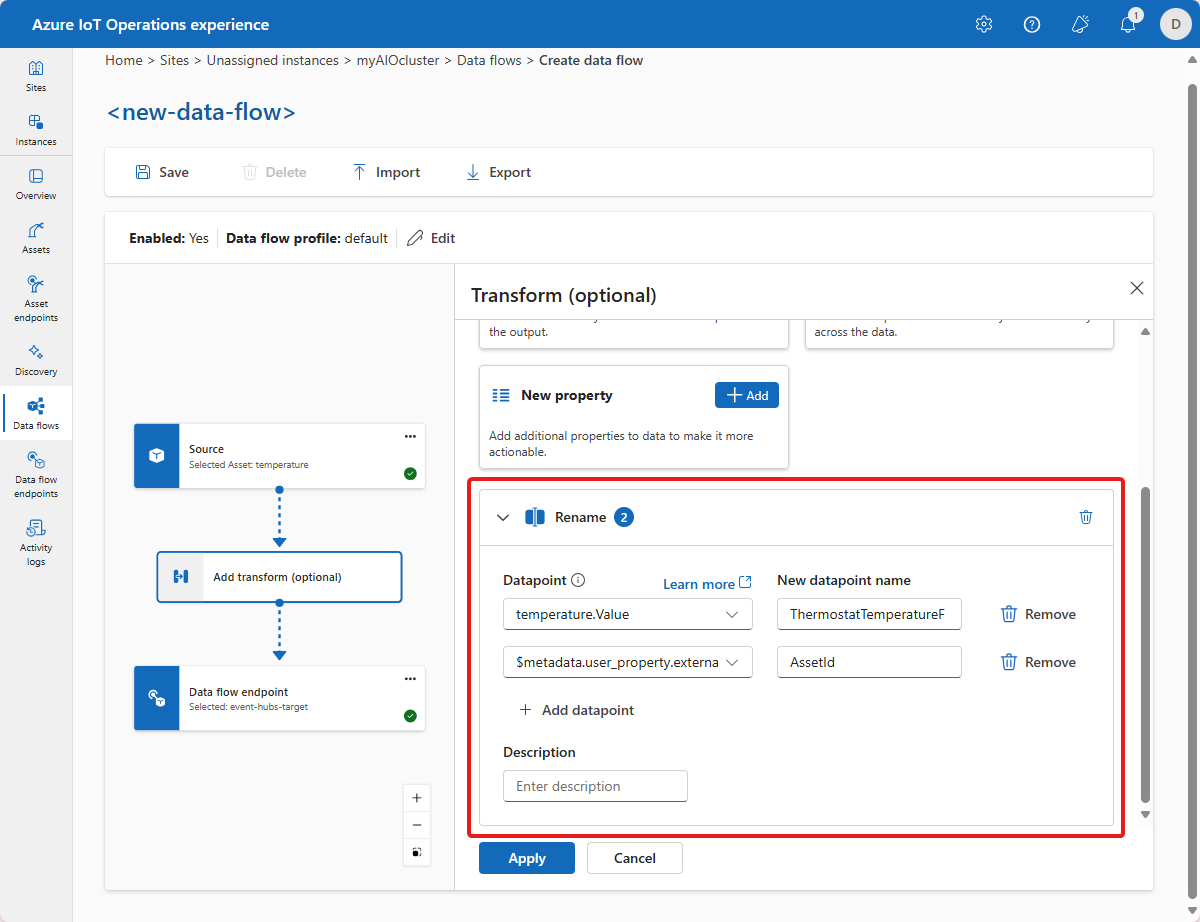Open Assets in the left sidebar
The image size is (1200, 922).
pos(36,237)
